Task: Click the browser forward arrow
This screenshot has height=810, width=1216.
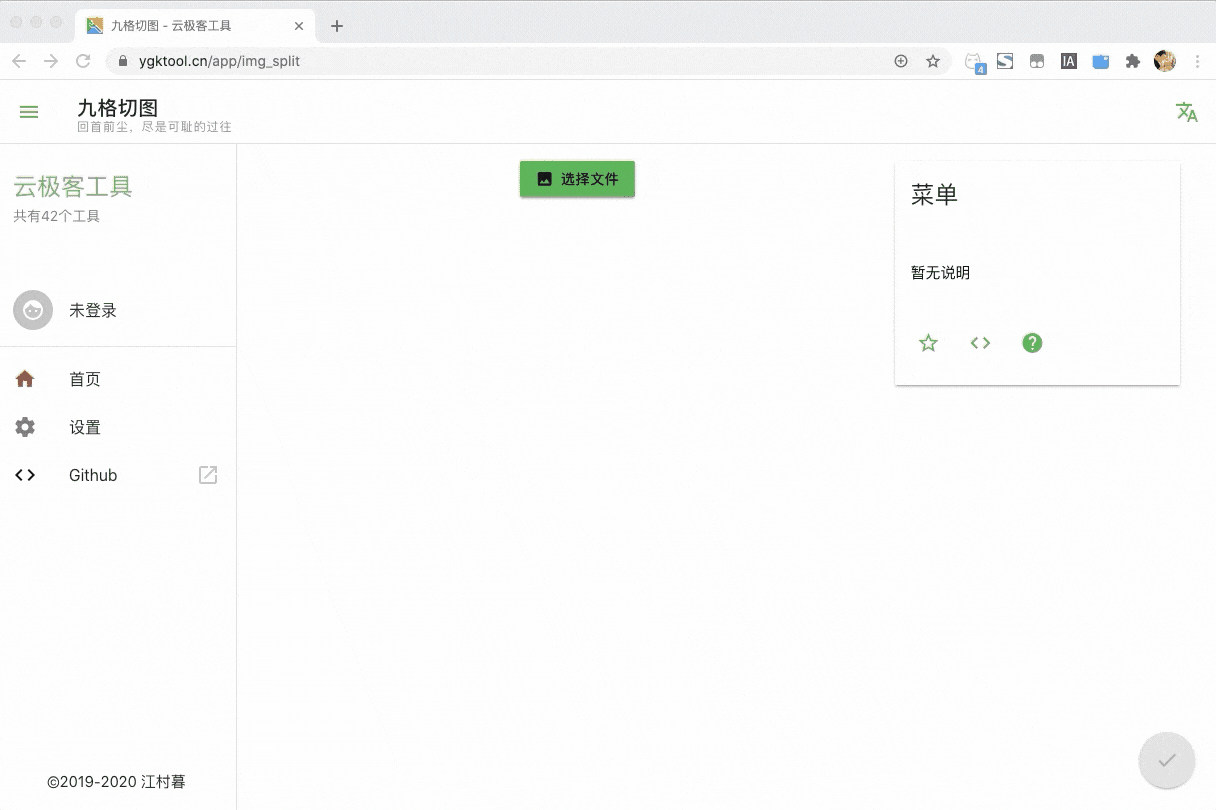Action: [51, 61]
